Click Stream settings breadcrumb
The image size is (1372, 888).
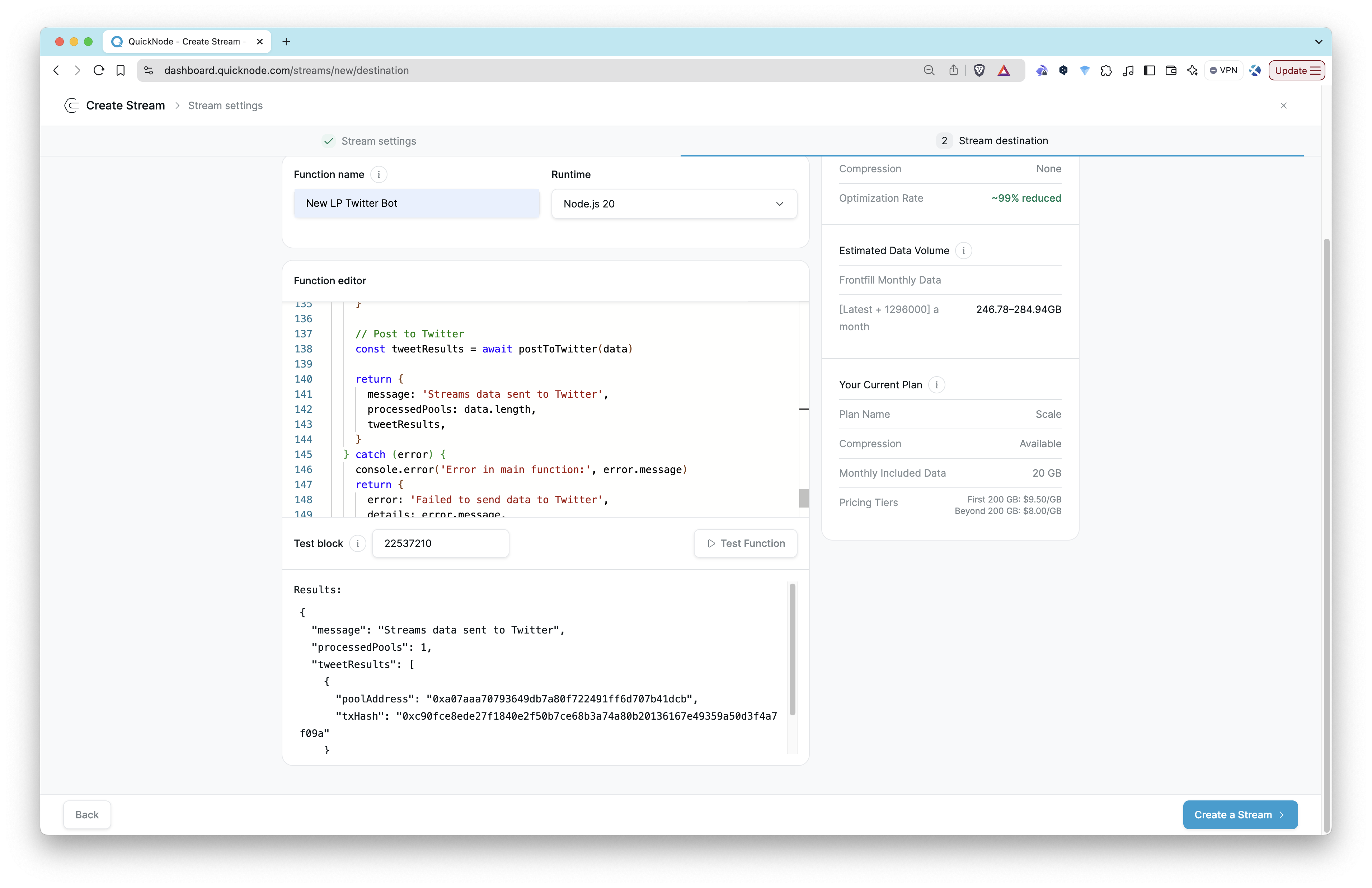click(x=225, y=106)
